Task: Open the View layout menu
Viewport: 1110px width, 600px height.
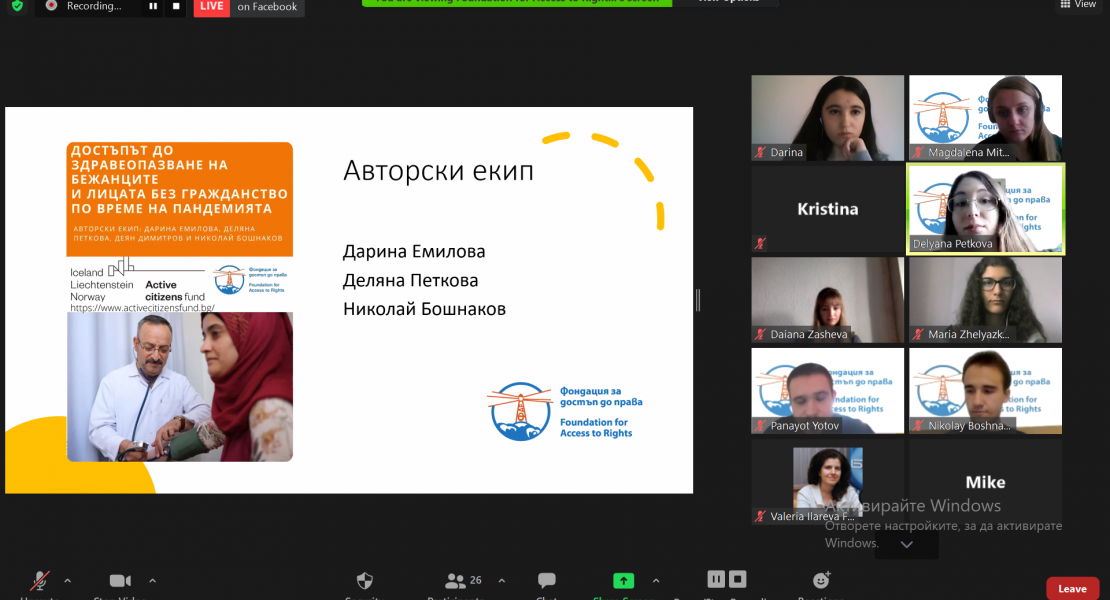Action: coord(1078,4)
